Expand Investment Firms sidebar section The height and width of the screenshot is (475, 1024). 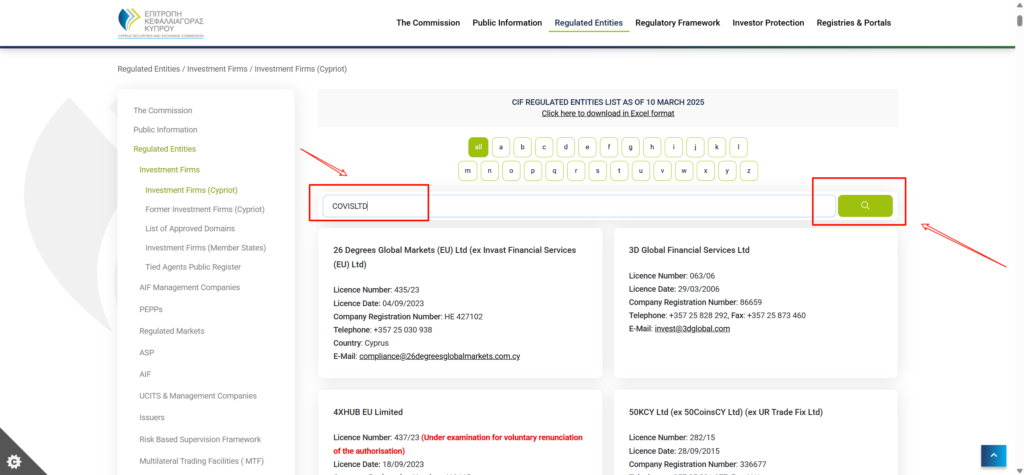pyautogui.click(x=169, y=170)
